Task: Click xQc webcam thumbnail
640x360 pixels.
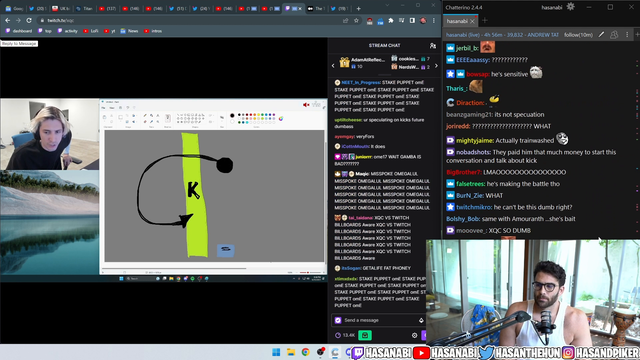Action: point(49,134)
